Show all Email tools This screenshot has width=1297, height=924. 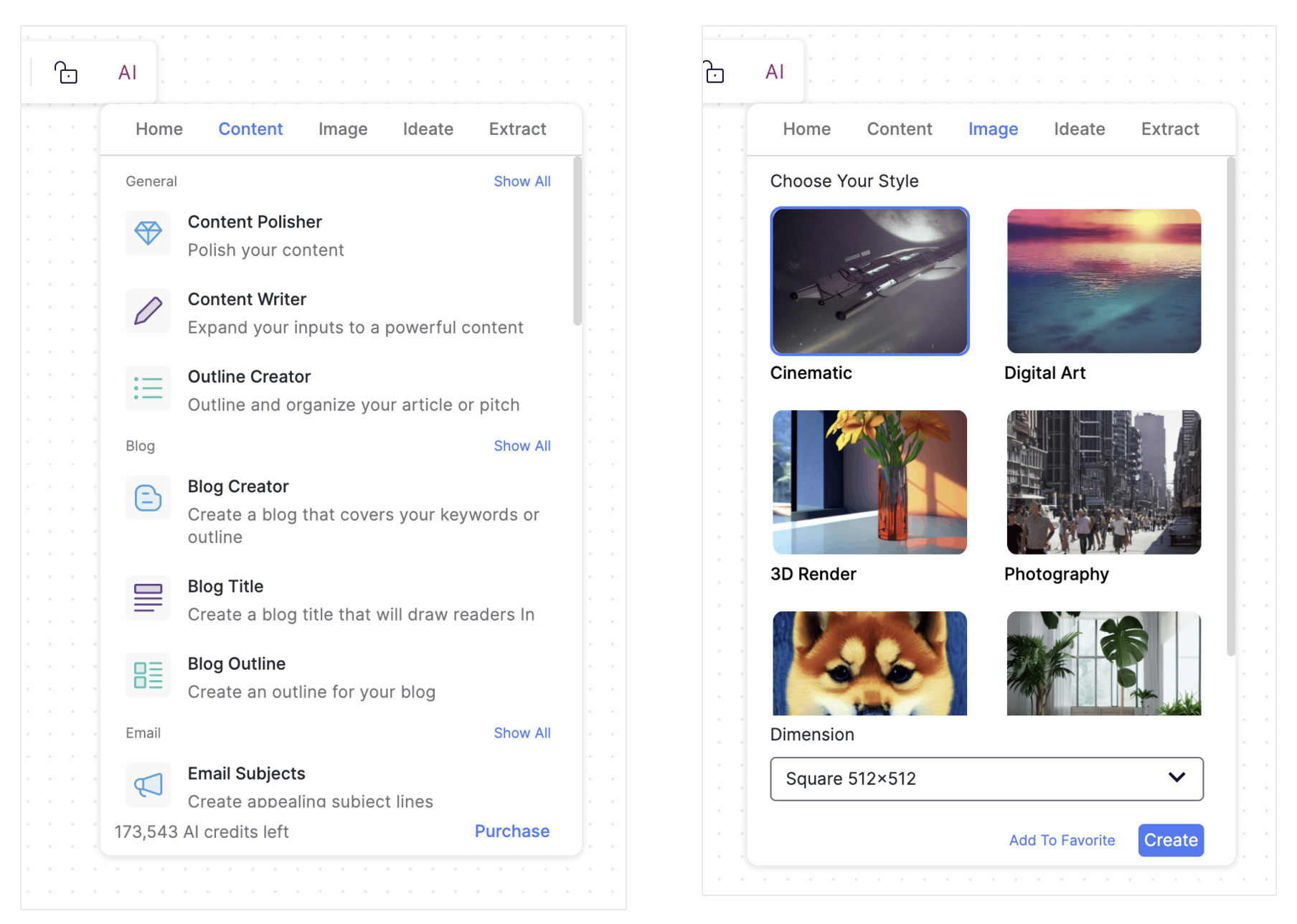(x=522, y=733)
